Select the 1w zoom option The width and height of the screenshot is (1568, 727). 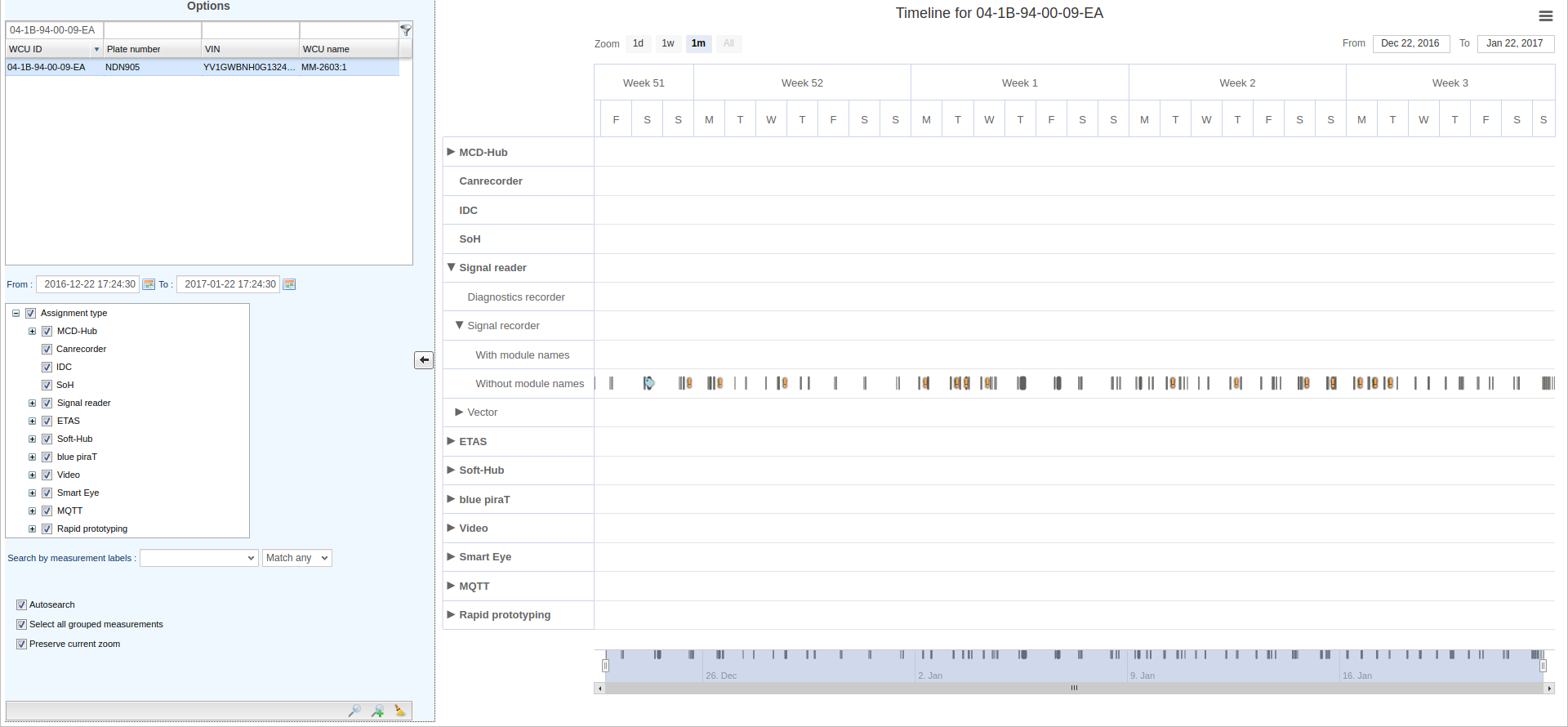[x=668, y=43]
